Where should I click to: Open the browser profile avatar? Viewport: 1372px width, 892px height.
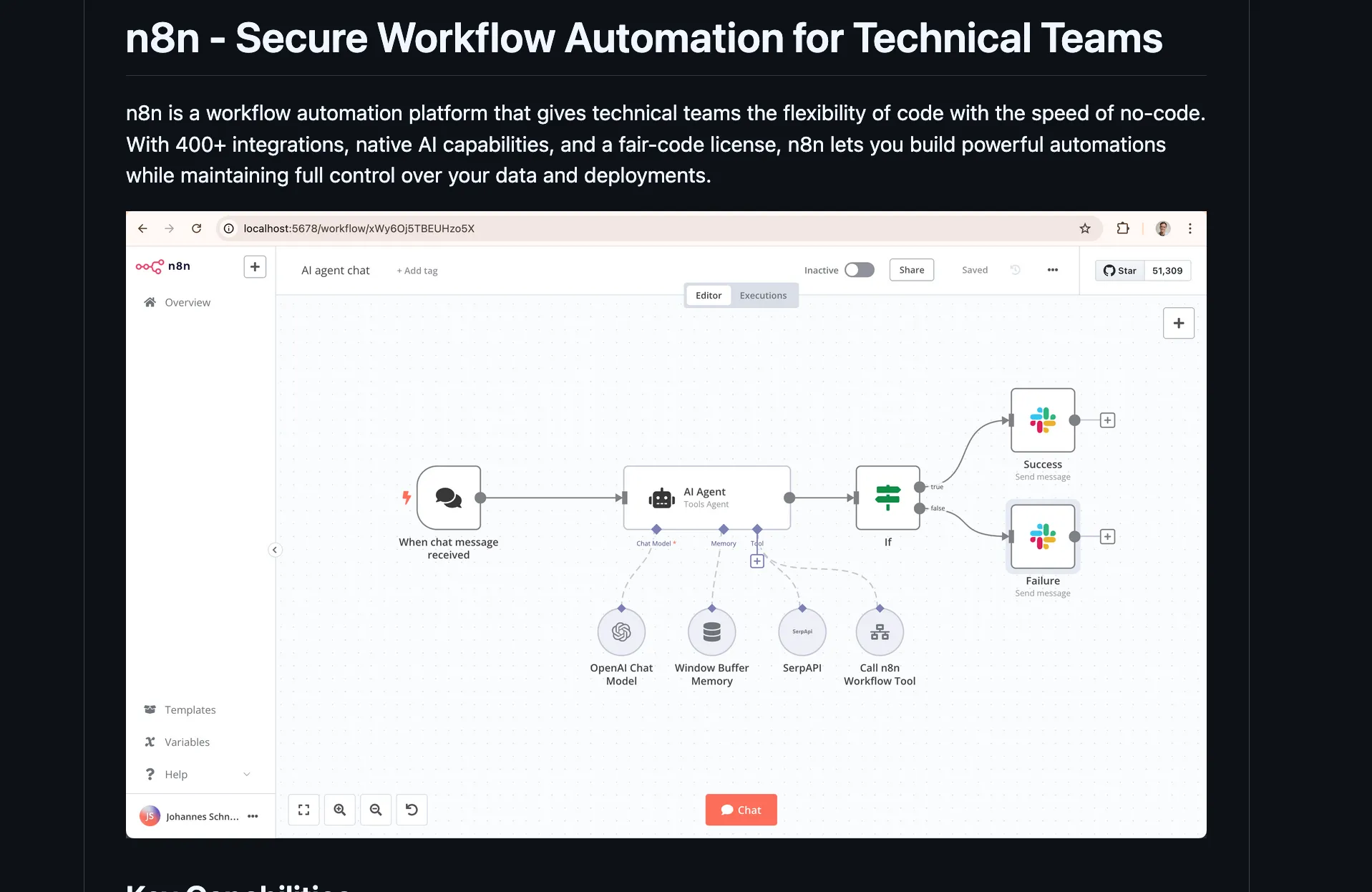click(1163, 228)
